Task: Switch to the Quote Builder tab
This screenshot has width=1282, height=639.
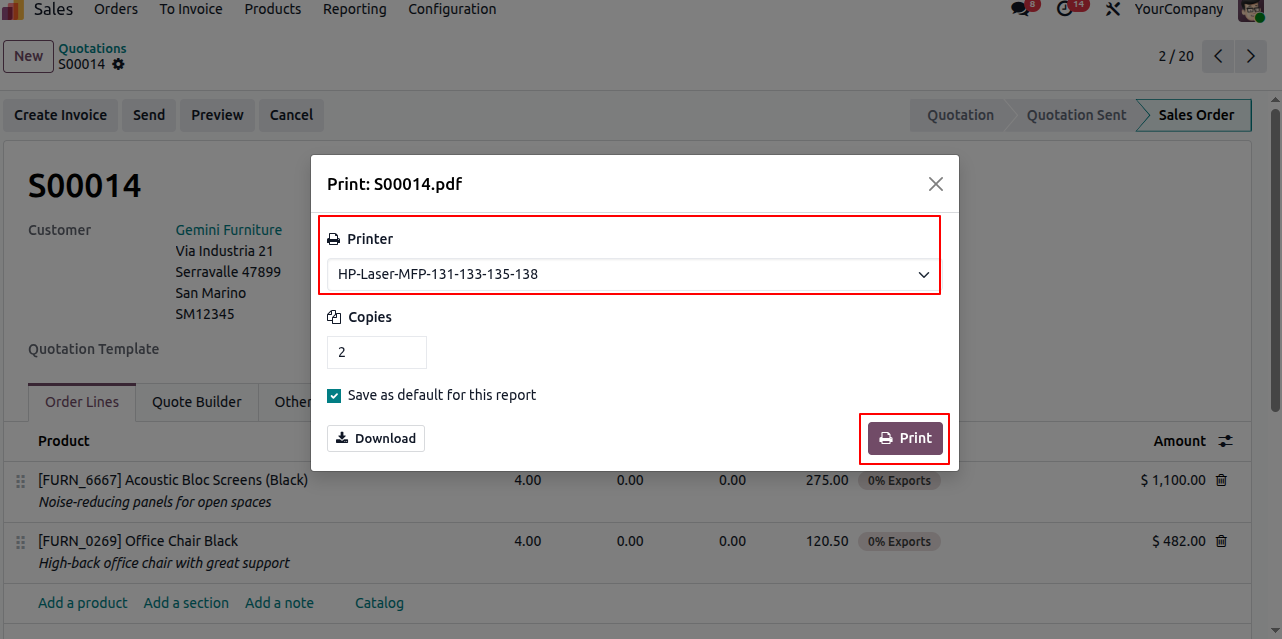Action: tap(197, 402)
